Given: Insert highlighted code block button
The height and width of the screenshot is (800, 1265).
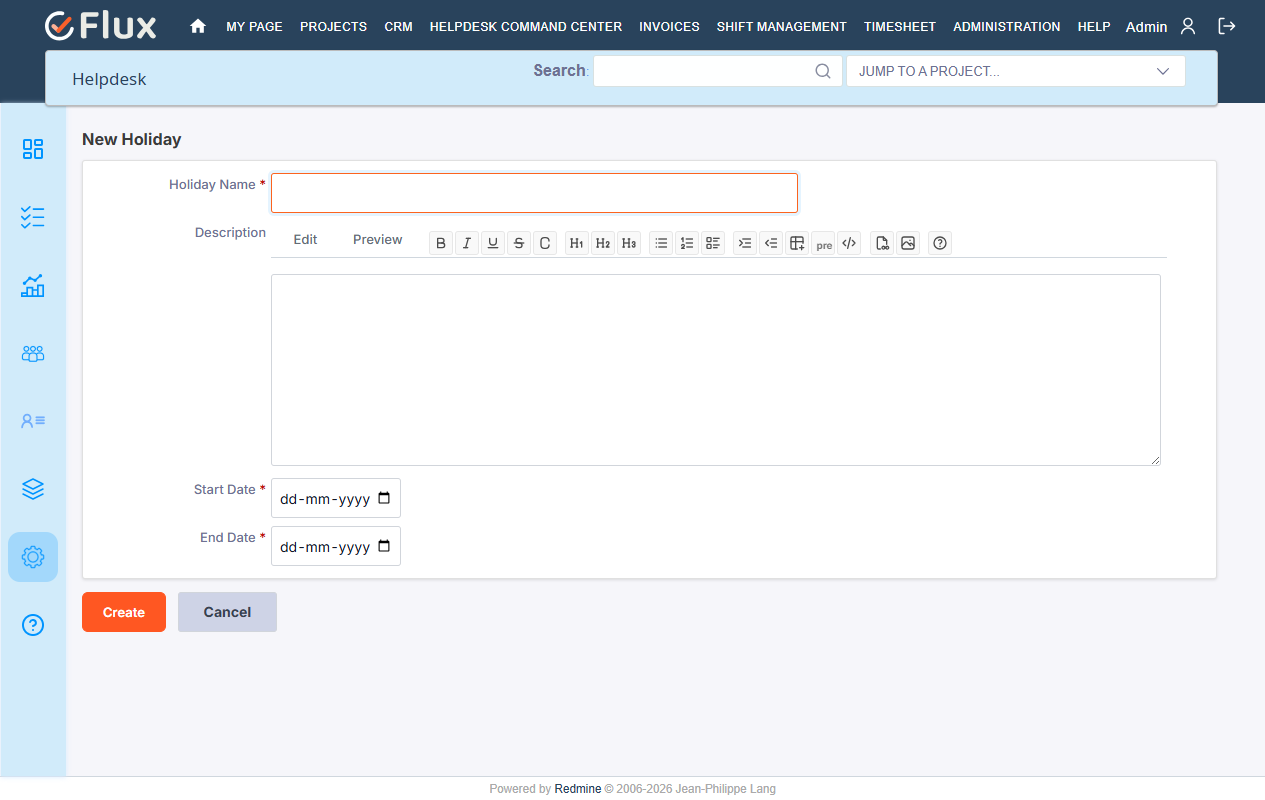Looking at the screenshot, I should (x=849, y=243).
